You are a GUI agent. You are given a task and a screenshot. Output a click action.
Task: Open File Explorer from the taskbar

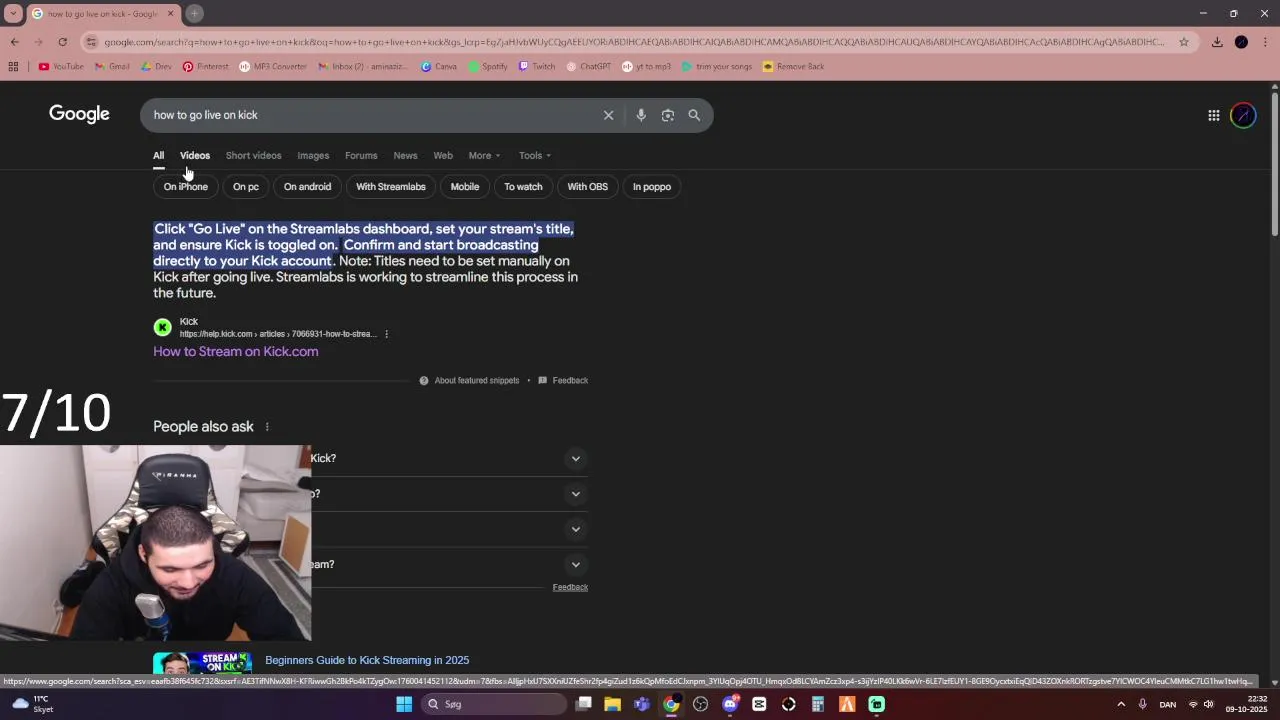coord(612,704)
